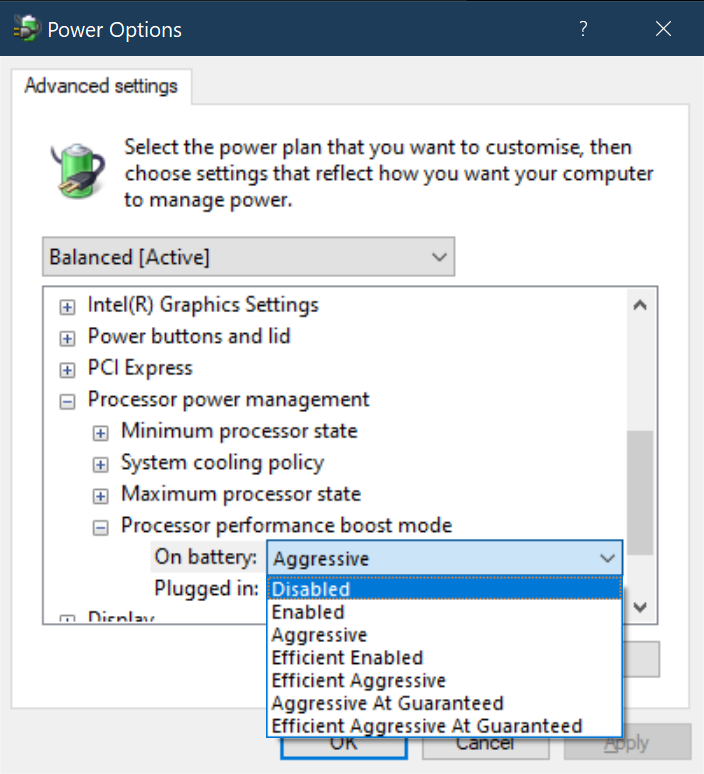Collapse Processor power management node
Image resolution: width=704 pixels, height=774 pixels.
[67, 401]
